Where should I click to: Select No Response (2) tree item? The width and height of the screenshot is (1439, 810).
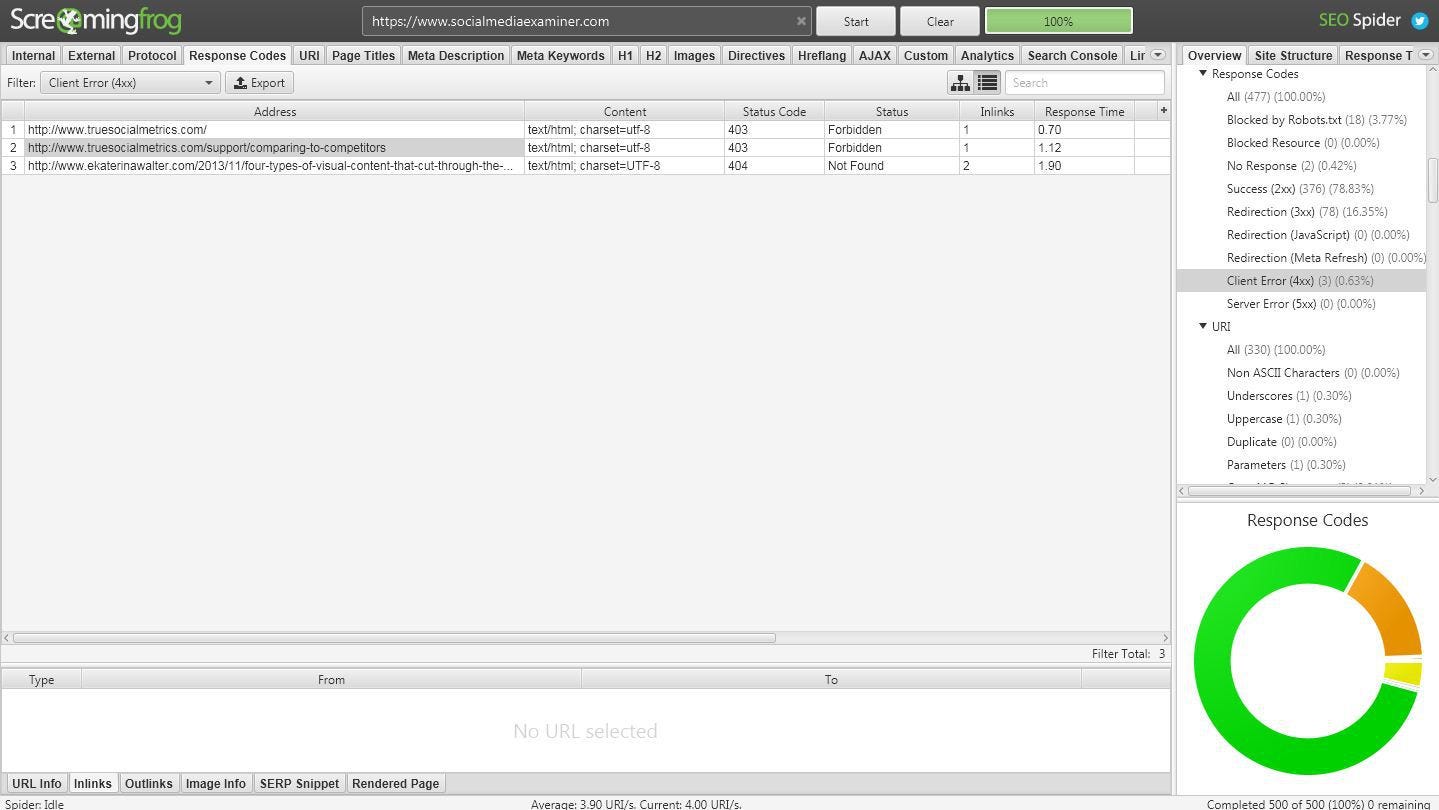(x=1291, y=166)
